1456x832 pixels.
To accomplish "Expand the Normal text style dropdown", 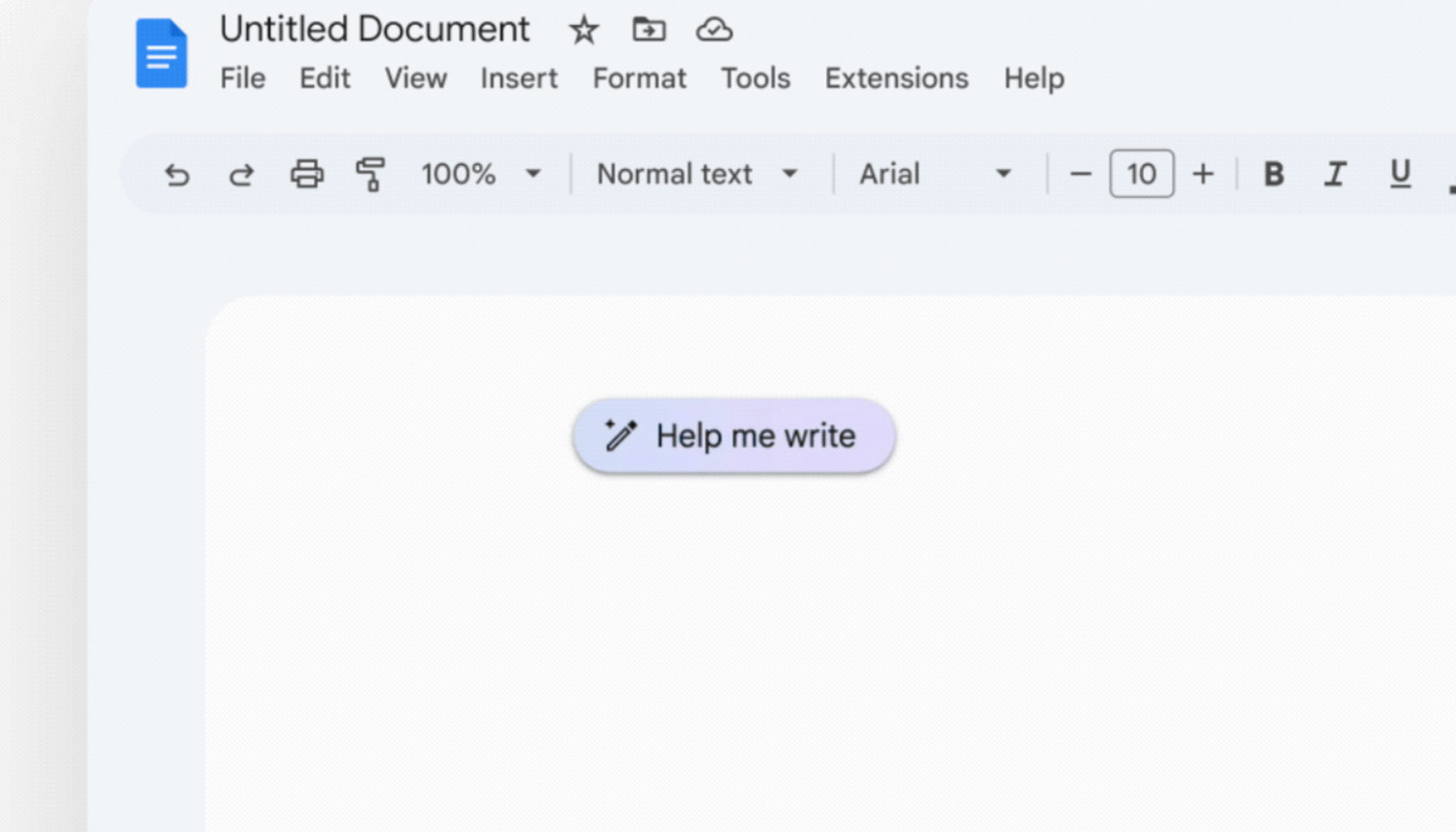I will coord(697,174).
